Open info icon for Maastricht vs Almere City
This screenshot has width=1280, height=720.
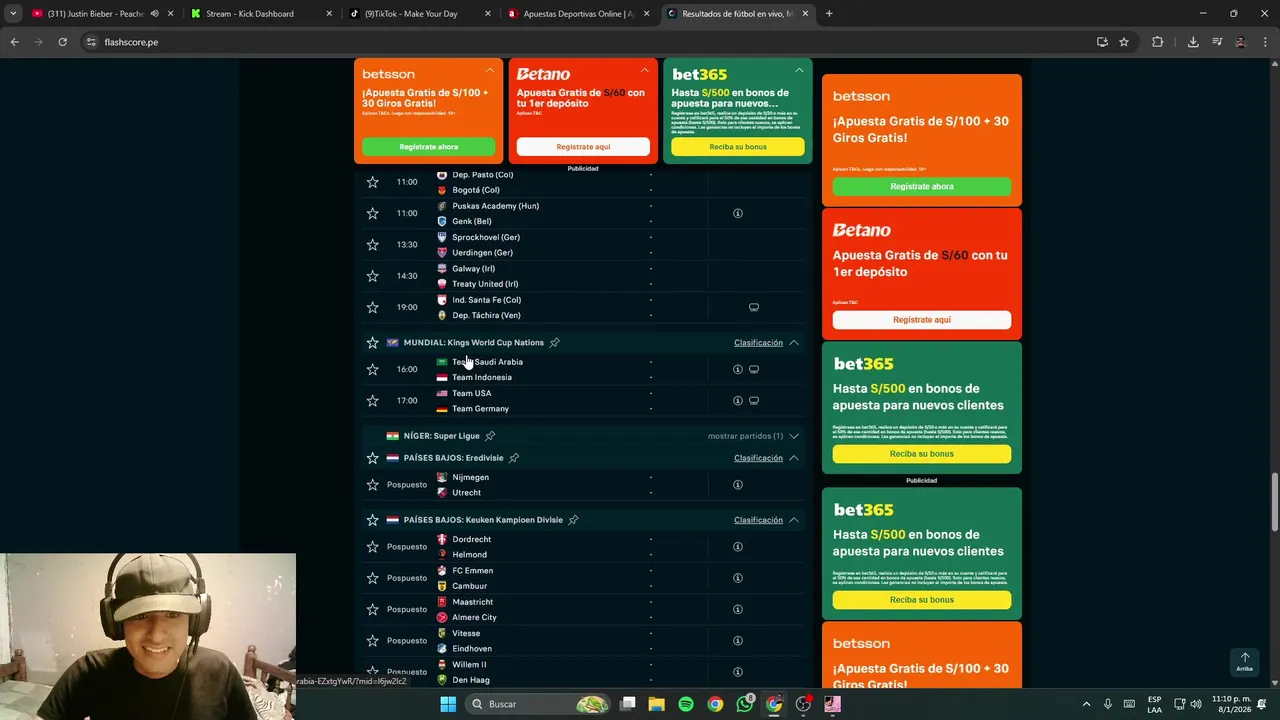click(x=738, y=609)
